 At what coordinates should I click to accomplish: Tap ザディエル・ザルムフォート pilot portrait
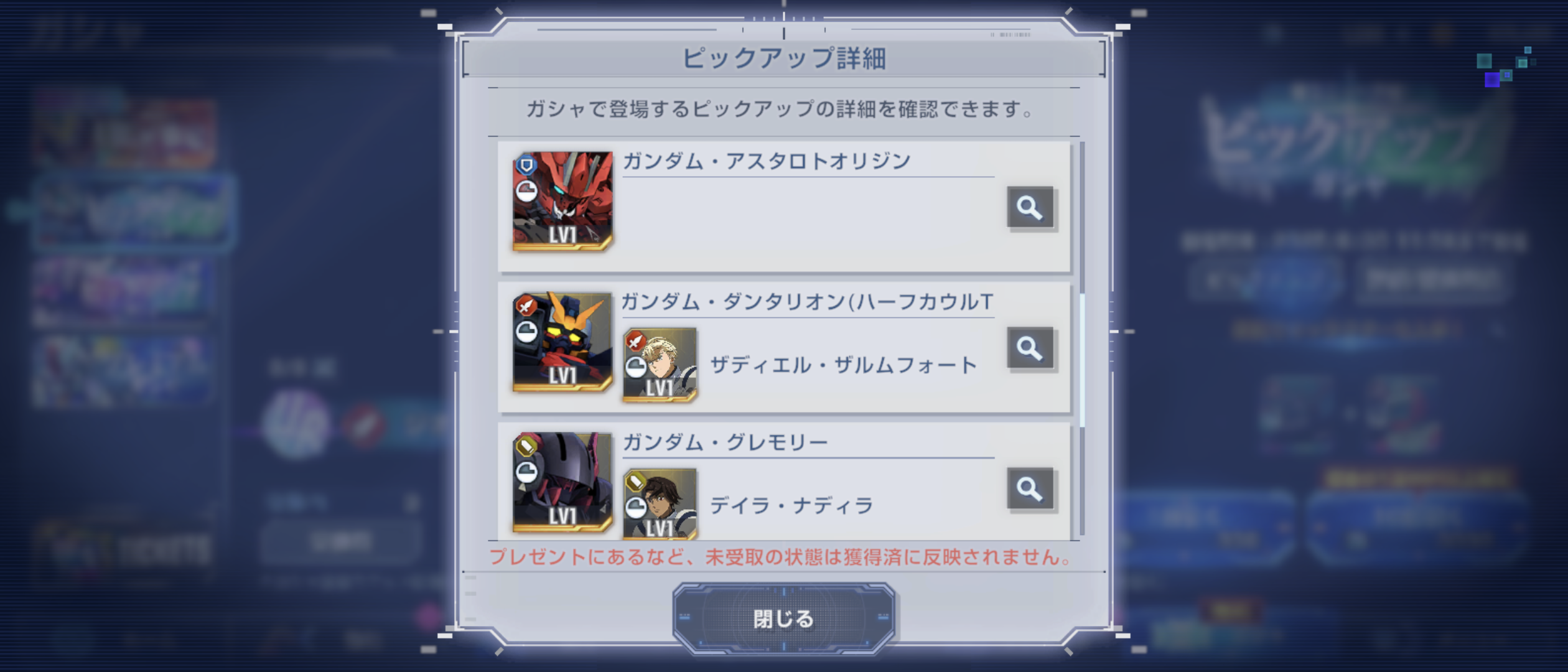click(660, 365)
